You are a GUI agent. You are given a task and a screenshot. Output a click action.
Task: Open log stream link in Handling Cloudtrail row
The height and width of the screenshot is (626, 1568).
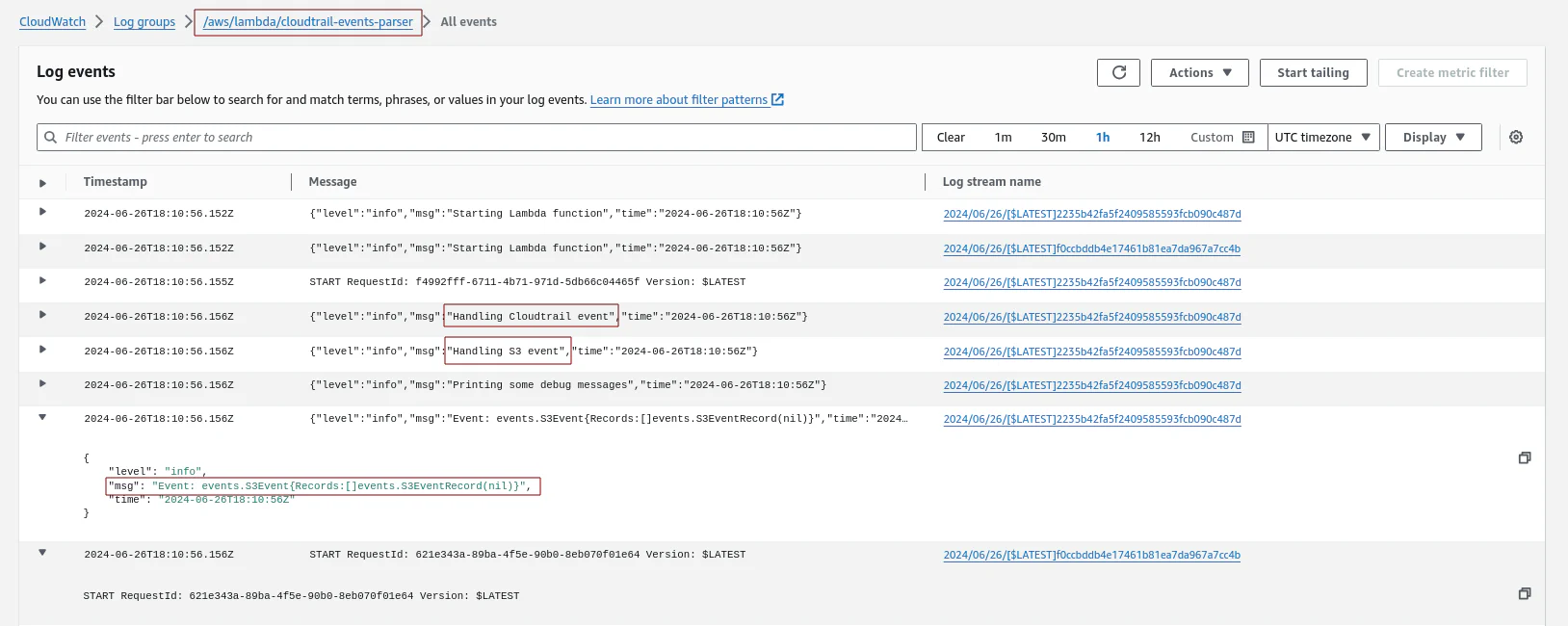click(x=1092, y=317)
